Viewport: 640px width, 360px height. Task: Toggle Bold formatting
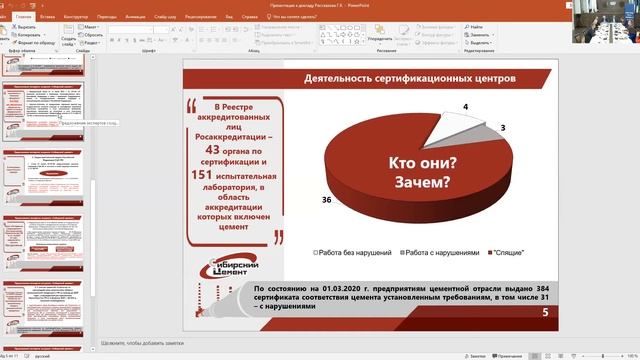pos(111,40)
